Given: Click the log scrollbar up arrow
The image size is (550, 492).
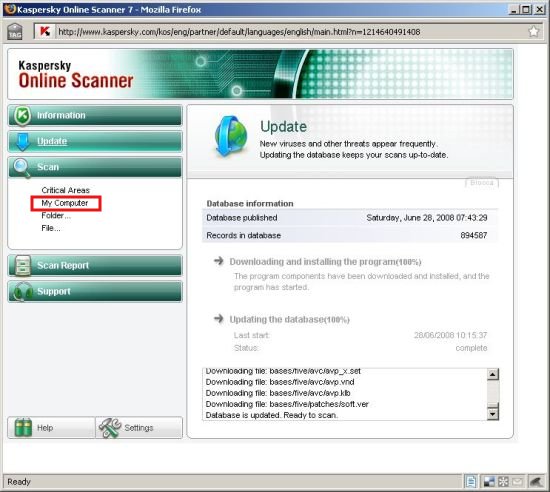Looking at the screenshot, I should click(493, 375).
